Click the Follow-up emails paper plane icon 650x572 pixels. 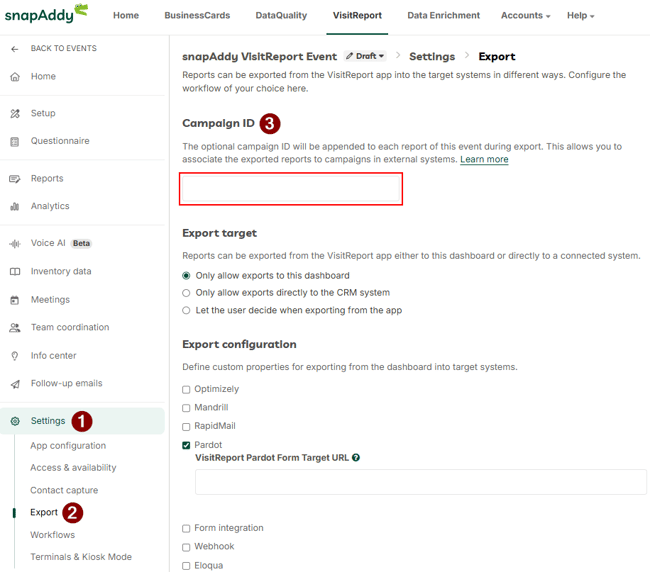[x=15, y=384]
